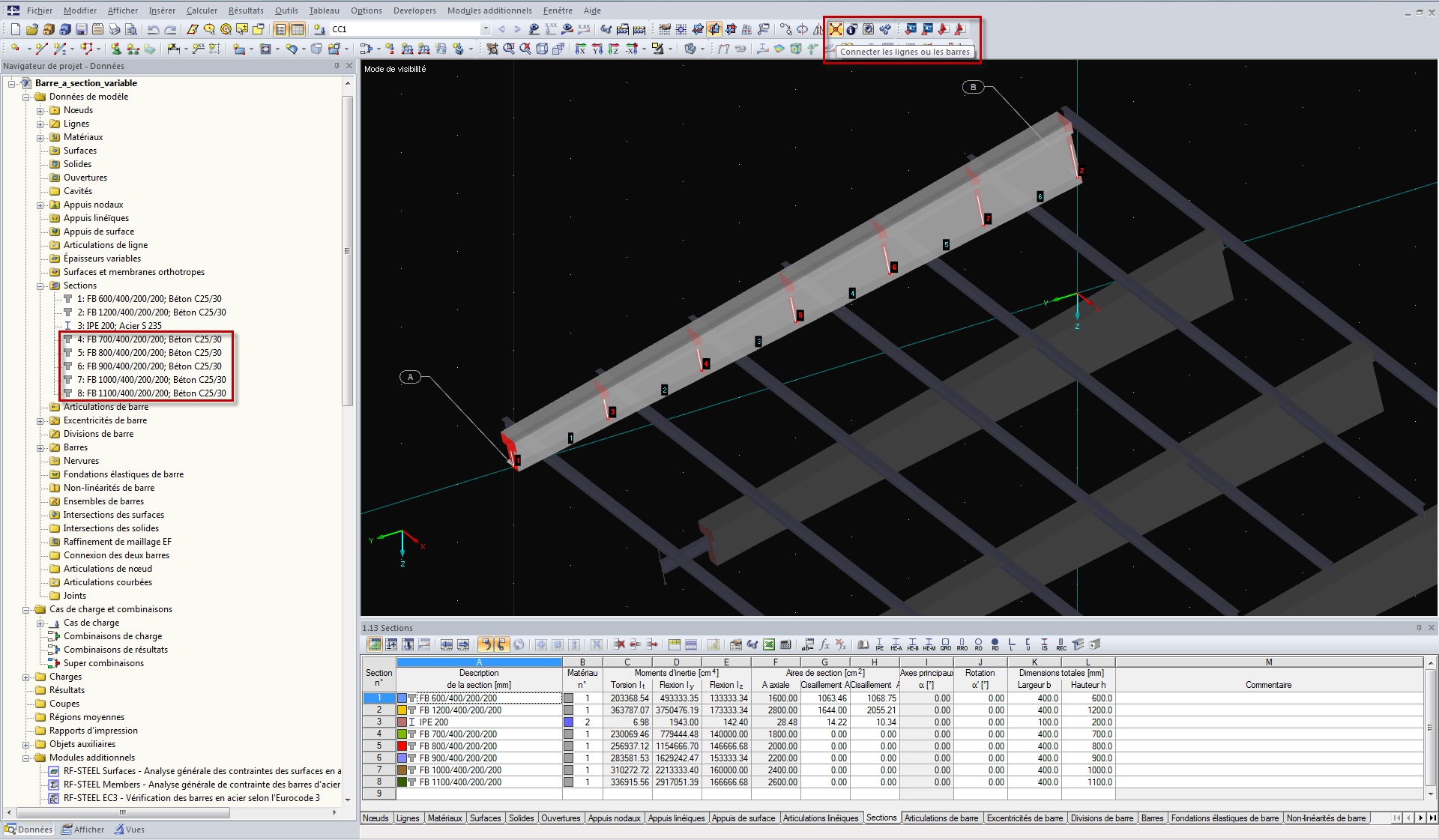Toggle the project navigator panel display button
The height and width of the screenshot is (840, 1439).
[280, 29]
